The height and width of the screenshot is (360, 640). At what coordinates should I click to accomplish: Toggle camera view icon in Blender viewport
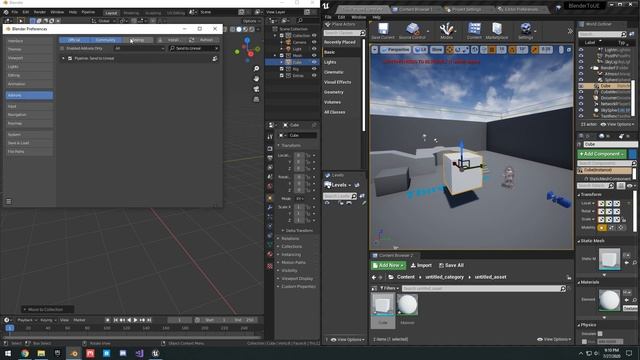pos(256,89)
